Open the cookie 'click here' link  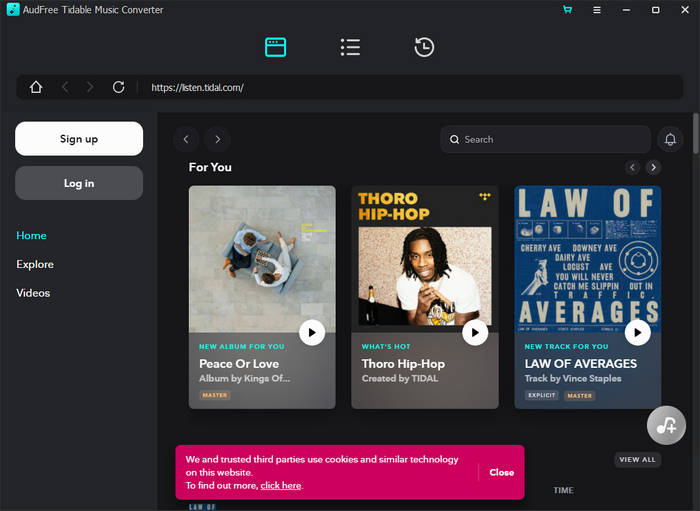[280, 485]
